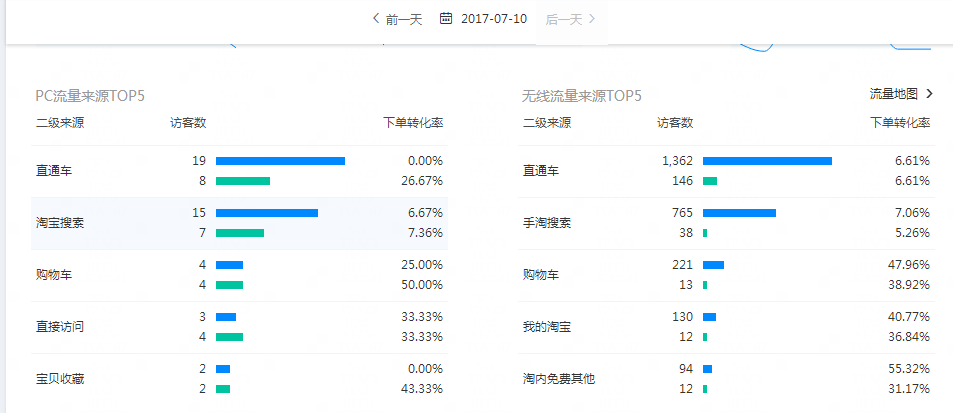The width and height of the screenshot is (953, 413).
Task: Click the green bar for PC 直通车
Action: point(243,181)
